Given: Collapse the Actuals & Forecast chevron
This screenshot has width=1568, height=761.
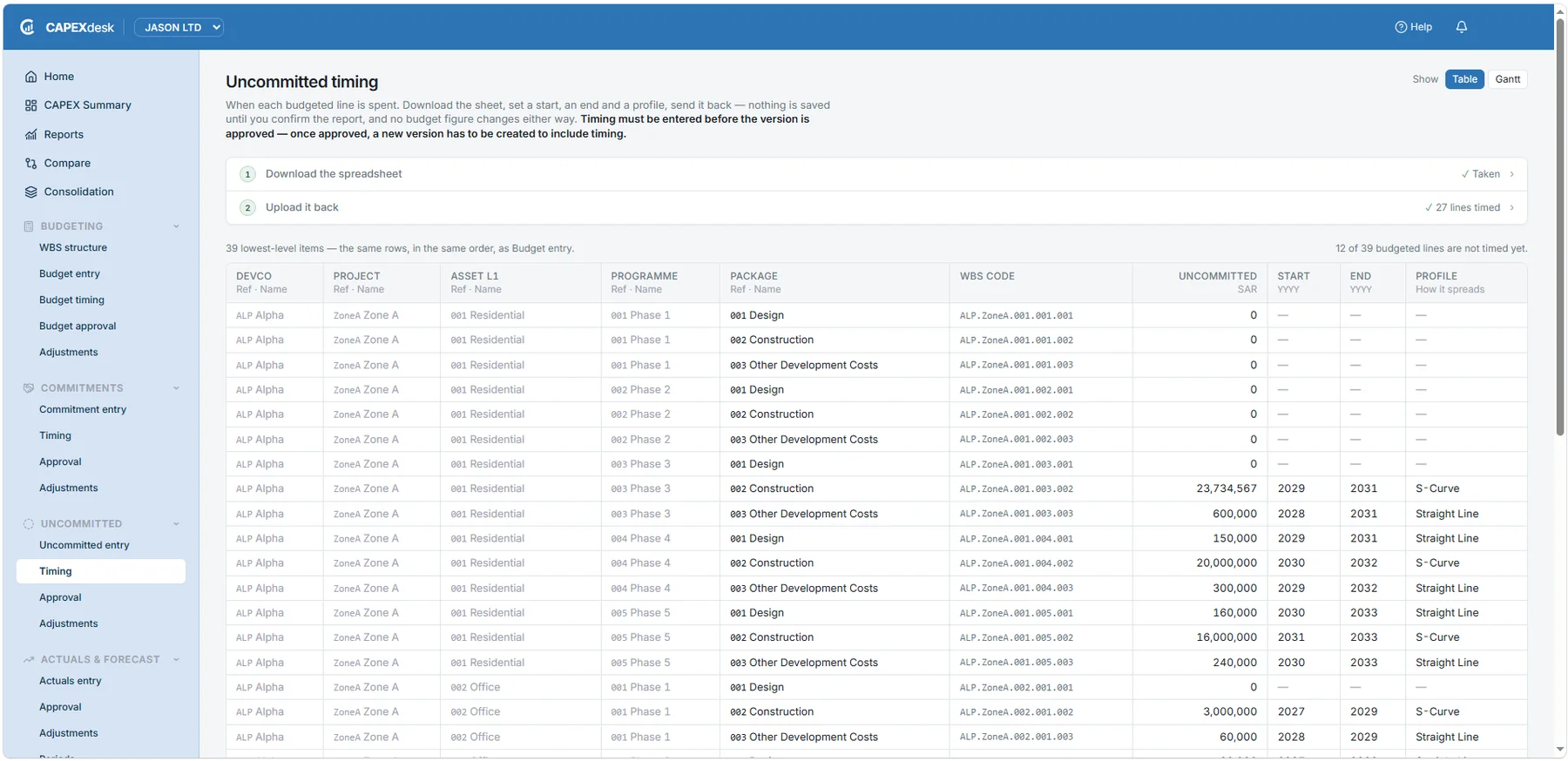Looking at the screenshot, I should pyautogui.click(x=176, y=660).
